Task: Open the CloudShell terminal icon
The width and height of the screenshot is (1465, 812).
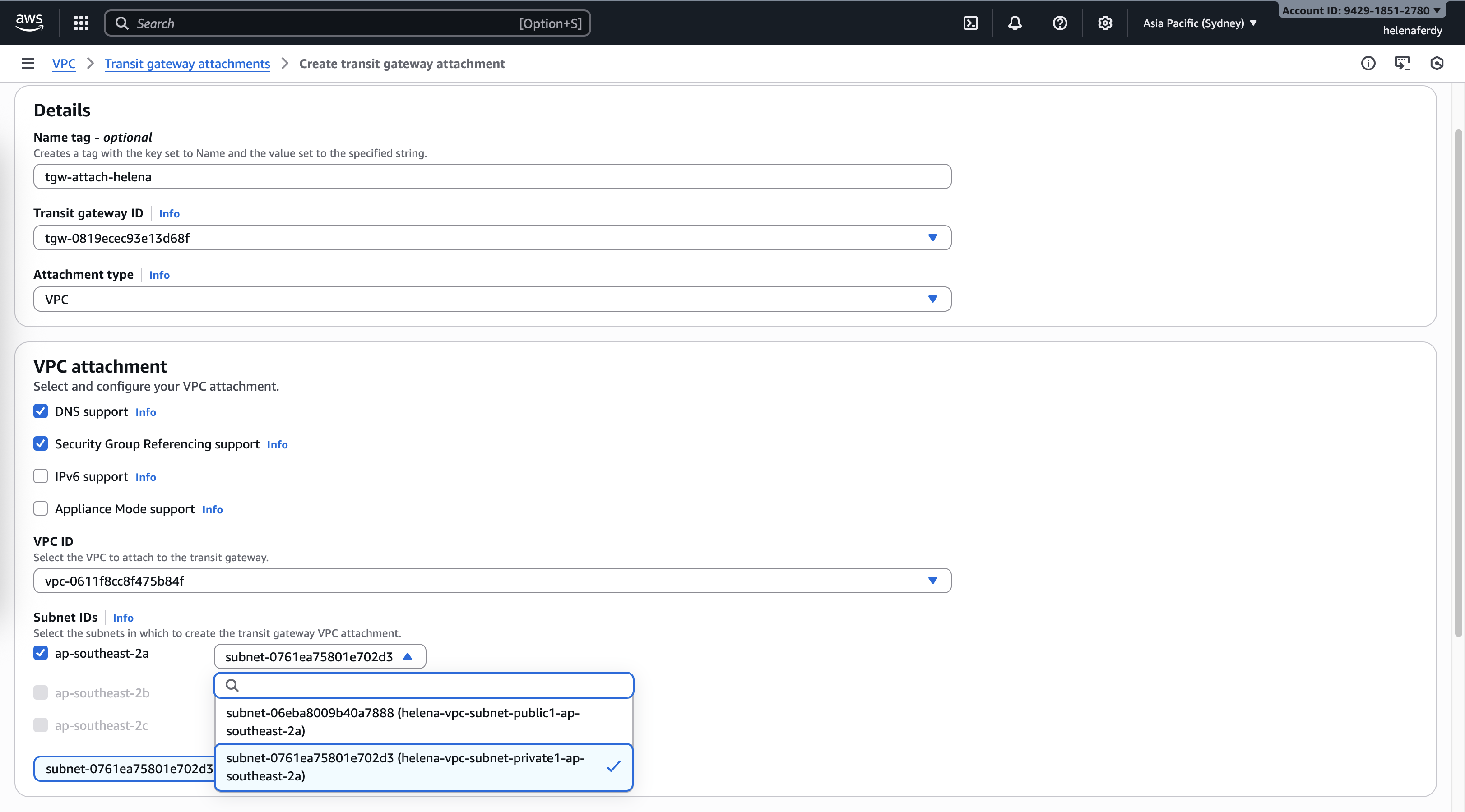Action: click(971, 23)
